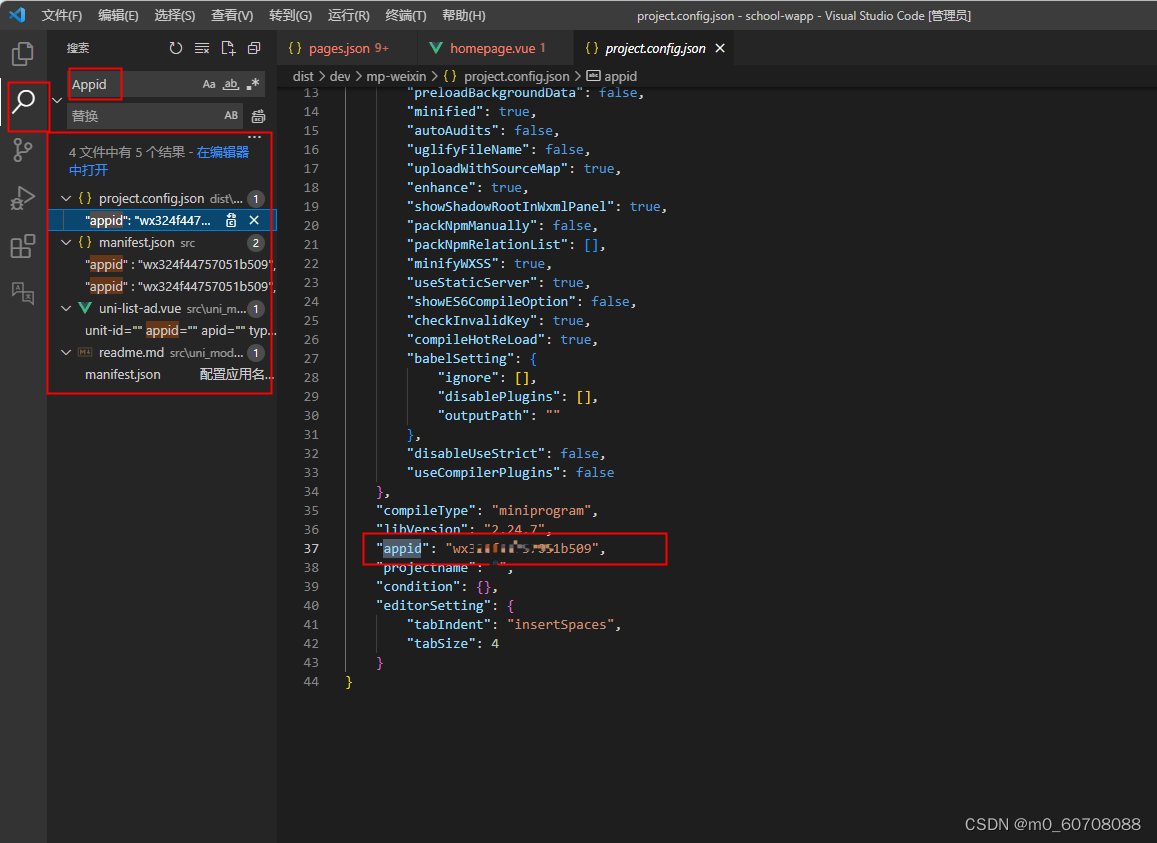Toggle Preserve Case in replace box
This screenshot has height=843, width=1157.
click(231, 115)
